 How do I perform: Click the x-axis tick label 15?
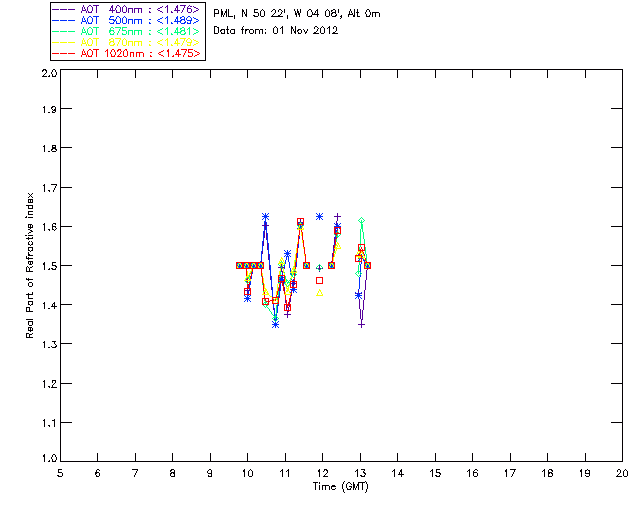(x=435, y=473)
